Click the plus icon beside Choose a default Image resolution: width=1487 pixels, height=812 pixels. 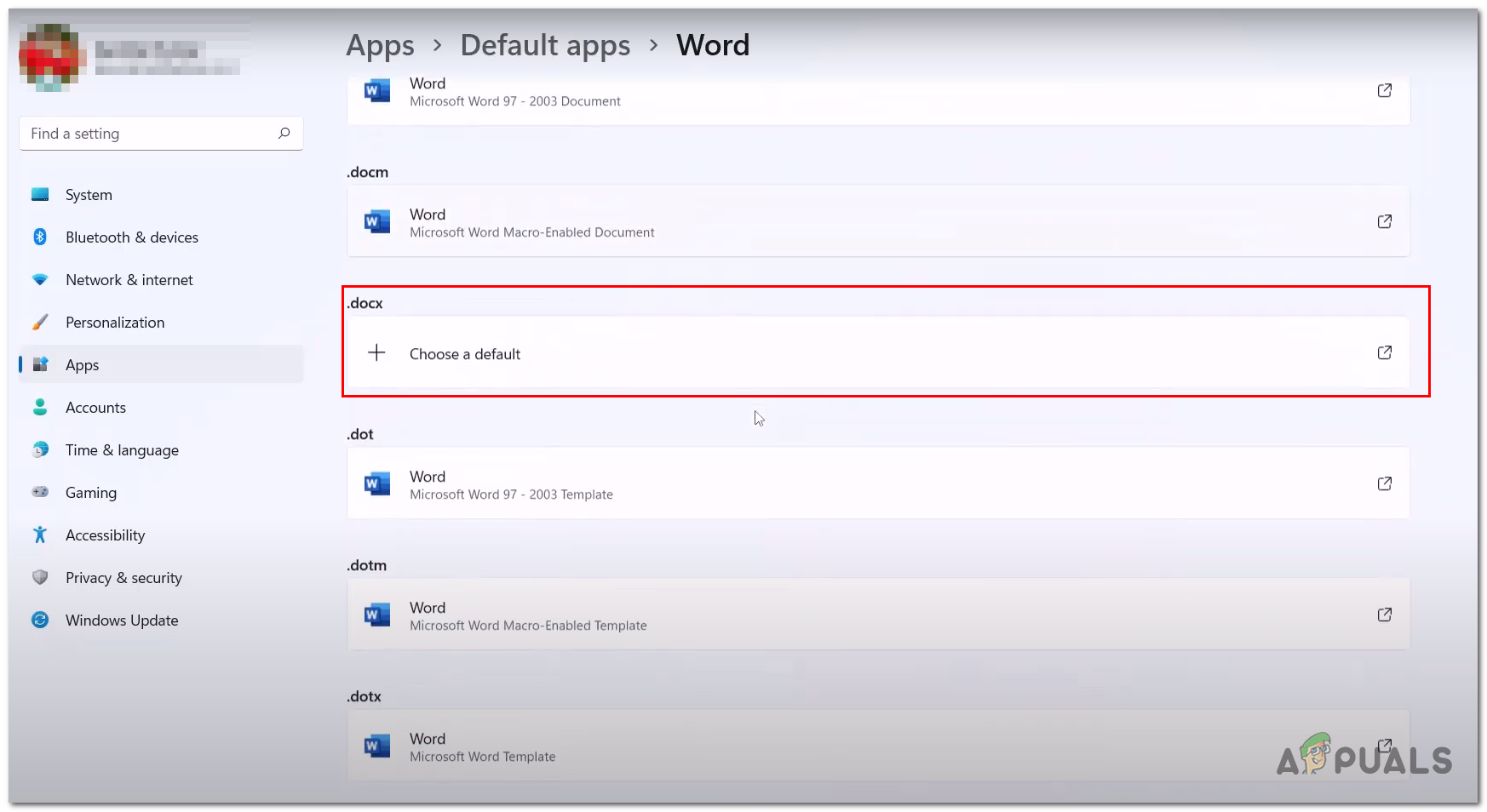click(376, 353)
